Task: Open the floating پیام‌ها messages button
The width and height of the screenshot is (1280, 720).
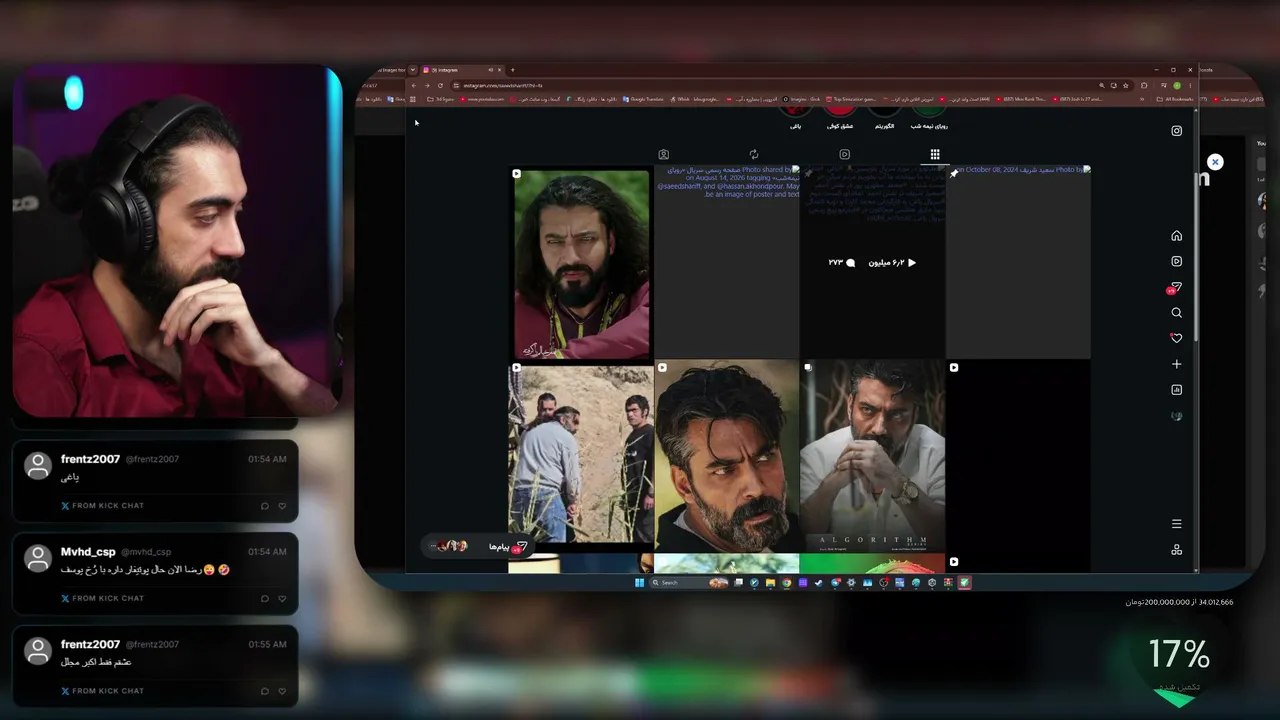Action: pyautogui.click(x=476, y=546)
